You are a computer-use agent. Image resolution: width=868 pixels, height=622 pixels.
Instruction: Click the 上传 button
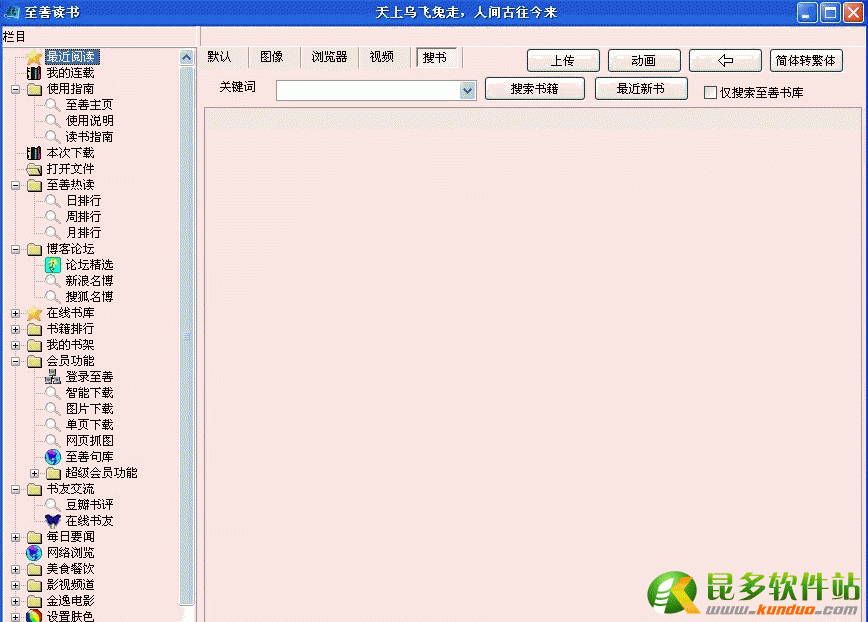click(x=563, y=60)
